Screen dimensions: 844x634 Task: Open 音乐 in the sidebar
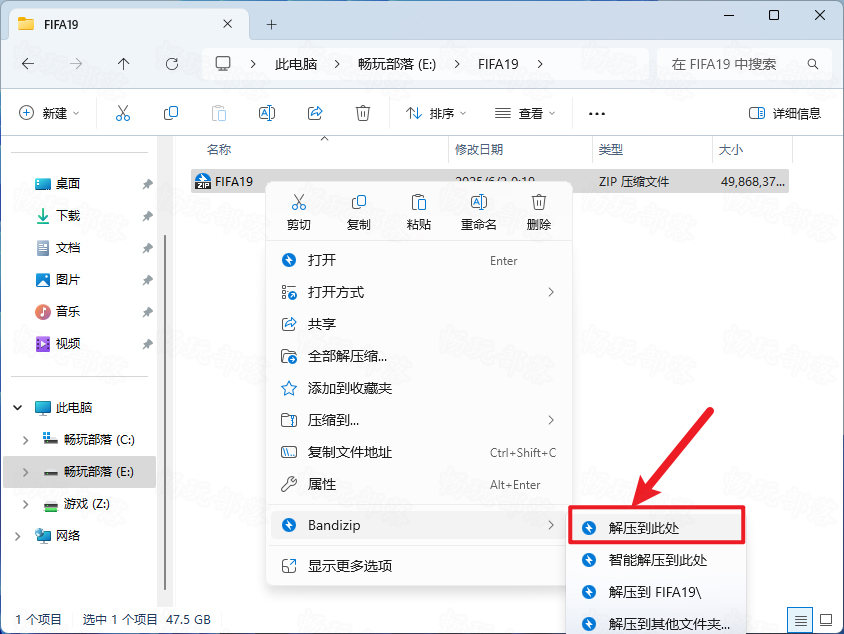[68, 311]
